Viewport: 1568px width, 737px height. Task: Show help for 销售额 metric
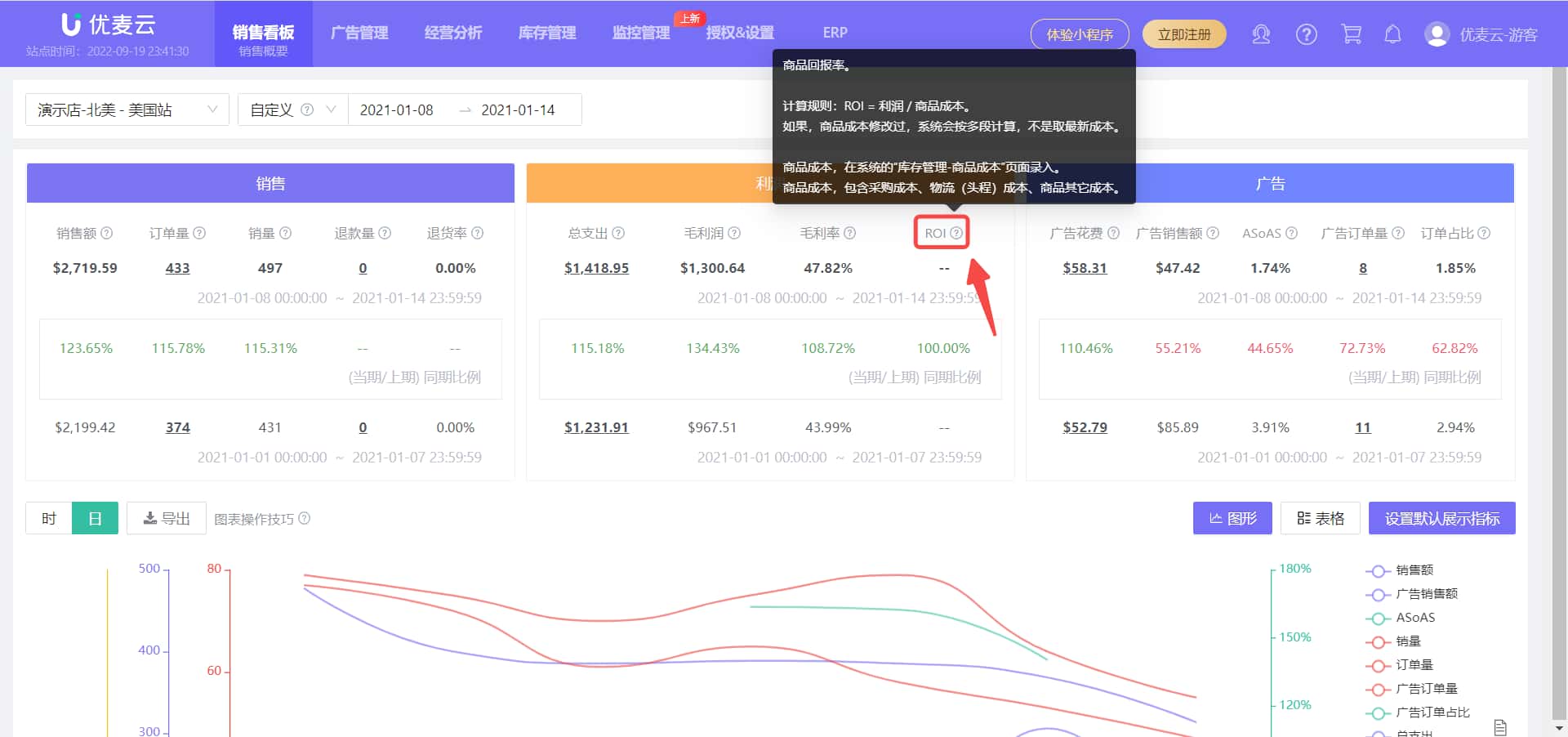coord(106,233)
